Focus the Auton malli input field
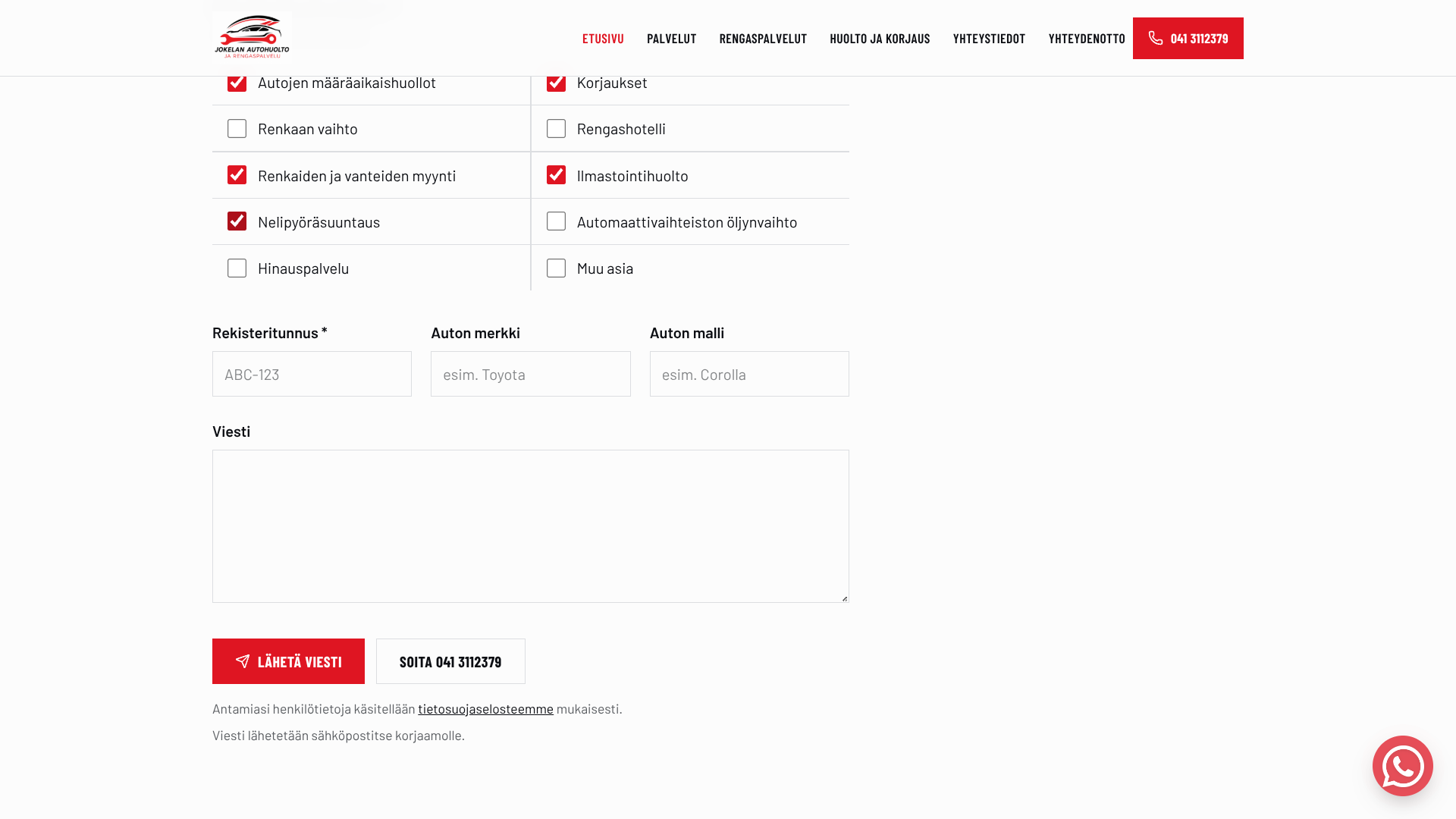Viewport: 1456px width, 819px height. tap(749, 374)
